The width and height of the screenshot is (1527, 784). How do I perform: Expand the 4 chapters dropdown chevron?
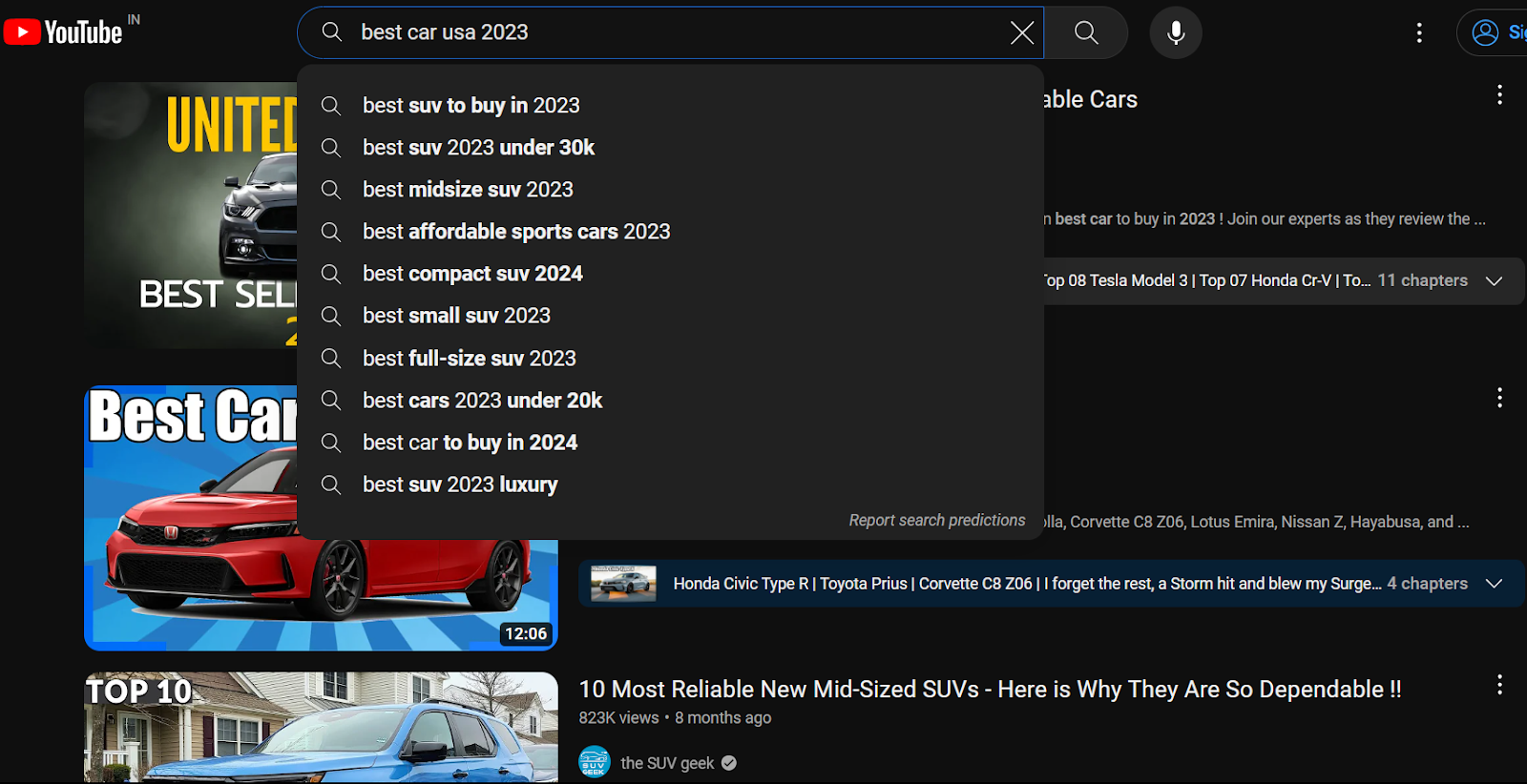point(1495,584)
